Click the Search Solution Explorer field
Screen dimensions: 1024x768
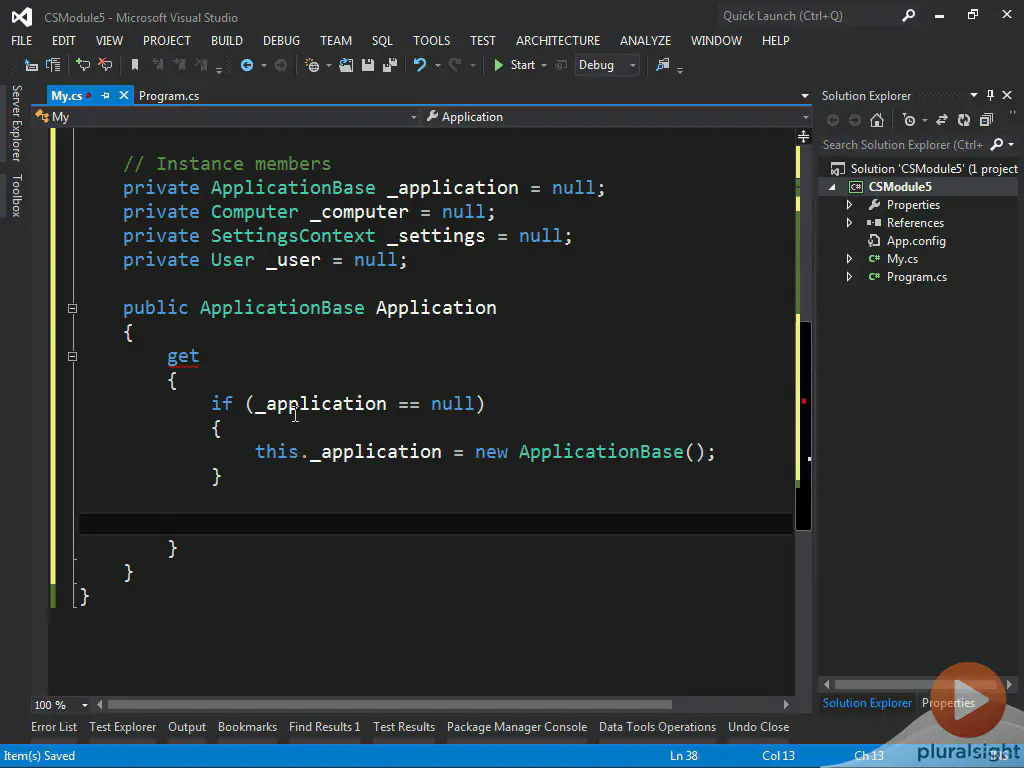(902, 145)
